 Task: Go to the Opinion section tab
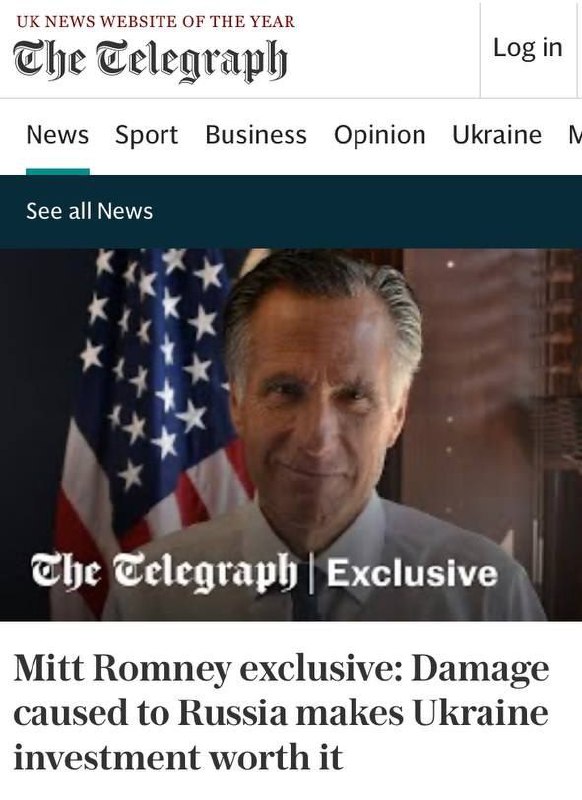pos(379,135)
